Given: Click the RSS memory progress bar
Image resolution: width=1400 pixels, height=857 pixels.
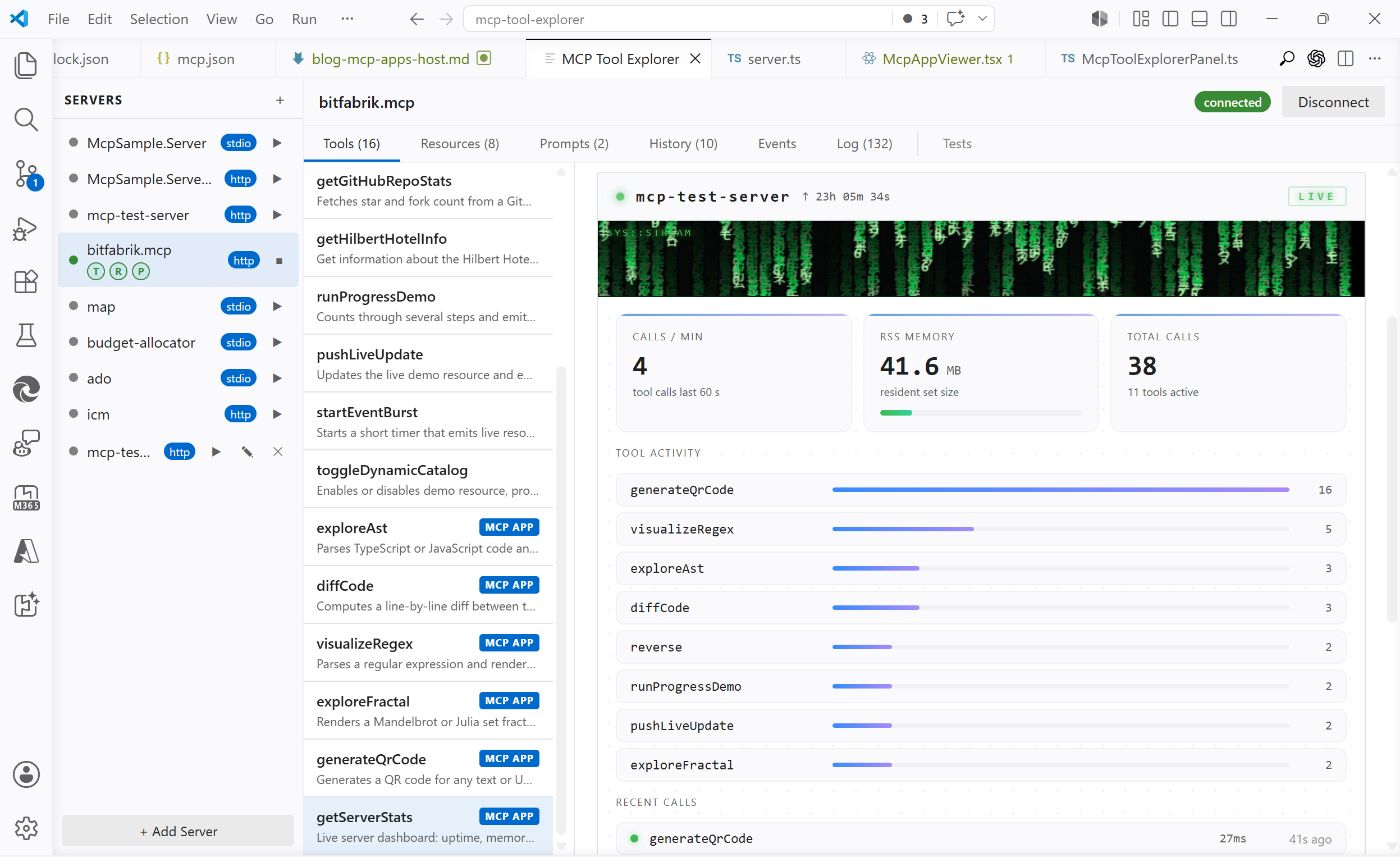Looking at the screenshot, I should tap(981, 413).
